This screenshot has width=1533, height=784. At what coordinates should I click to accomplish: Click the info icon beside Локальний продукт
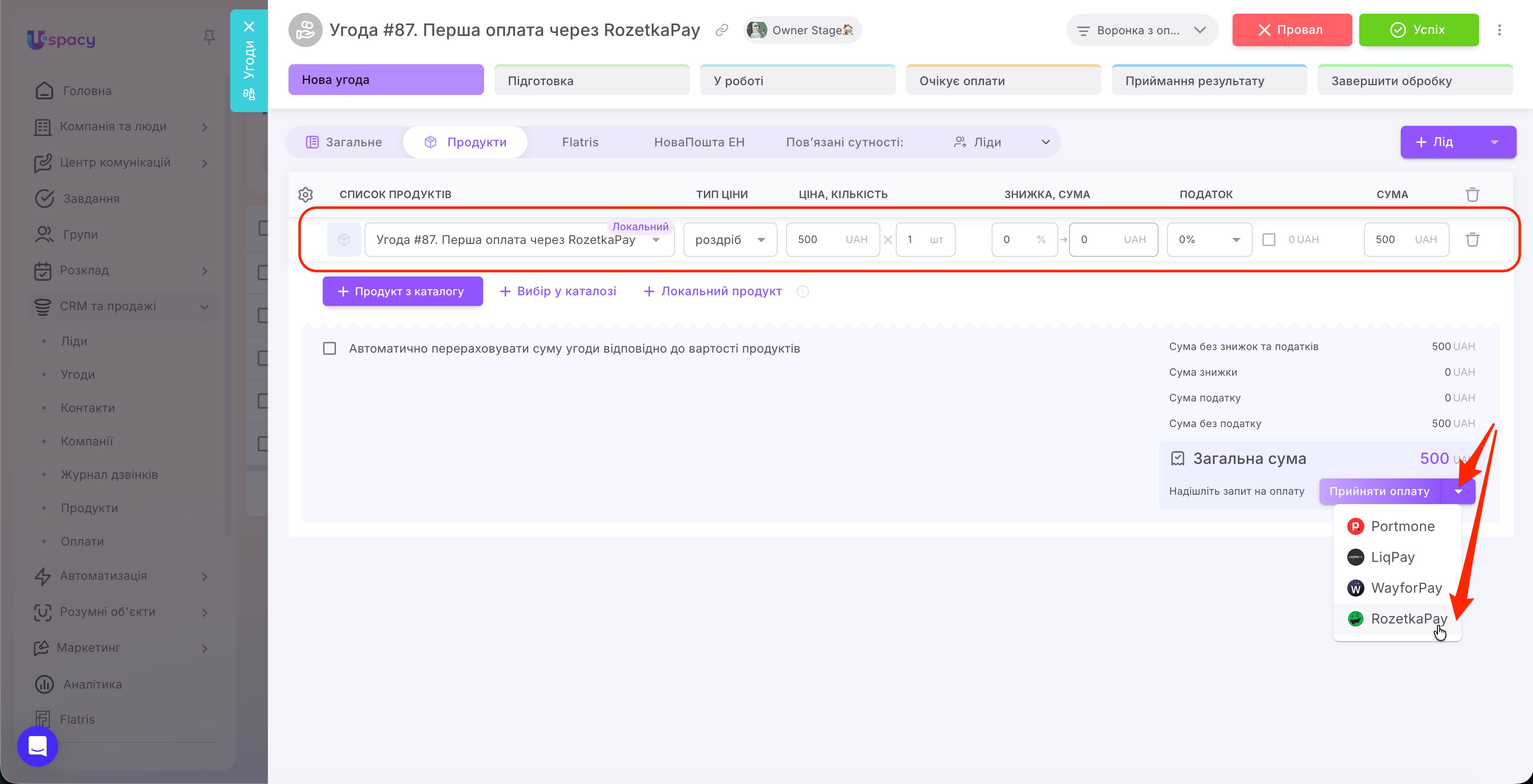tap(802, 292)
